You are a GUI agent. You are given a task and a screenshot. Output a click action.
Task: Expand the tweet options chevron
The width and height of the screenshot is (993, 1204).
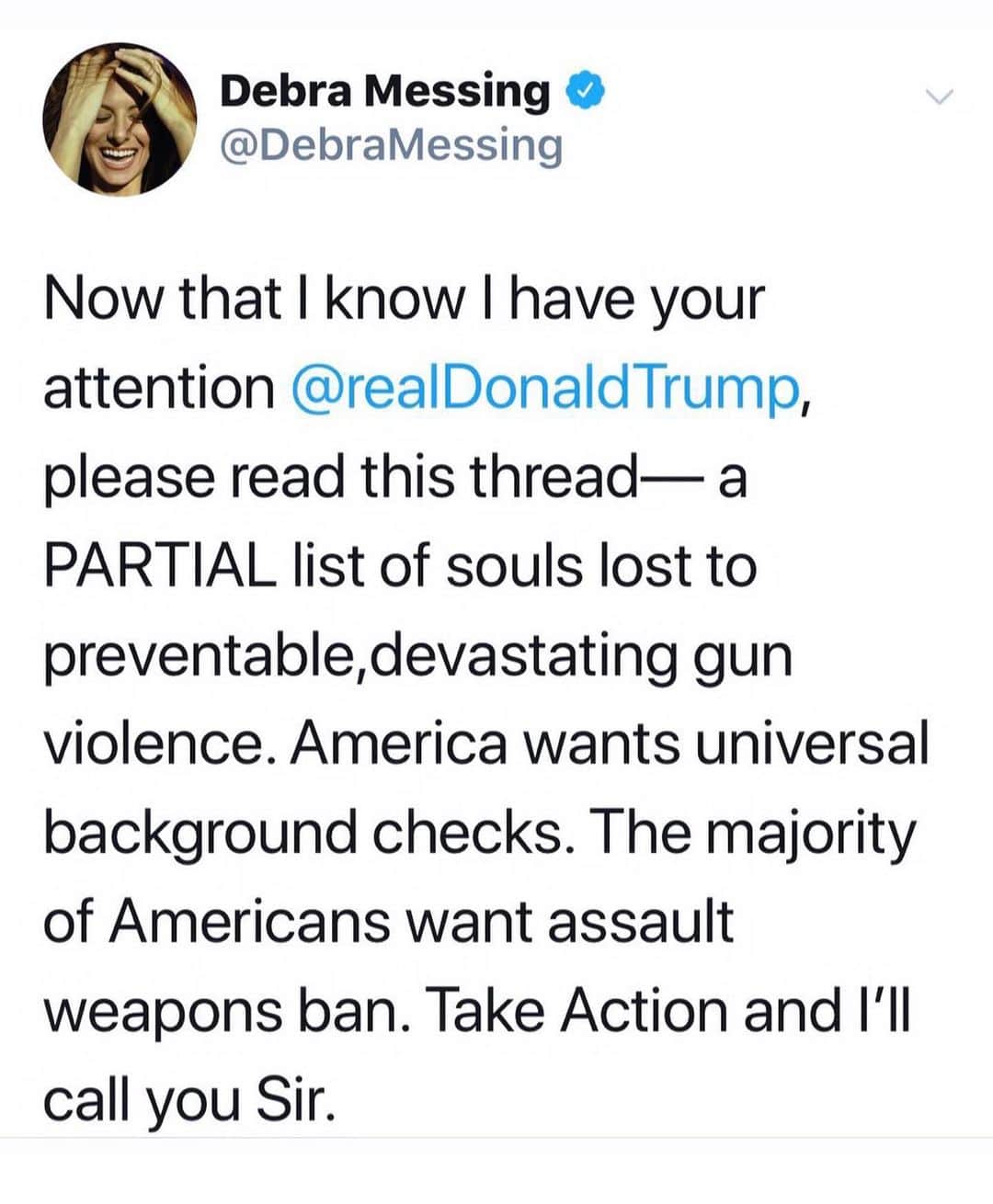coord(942,97)
